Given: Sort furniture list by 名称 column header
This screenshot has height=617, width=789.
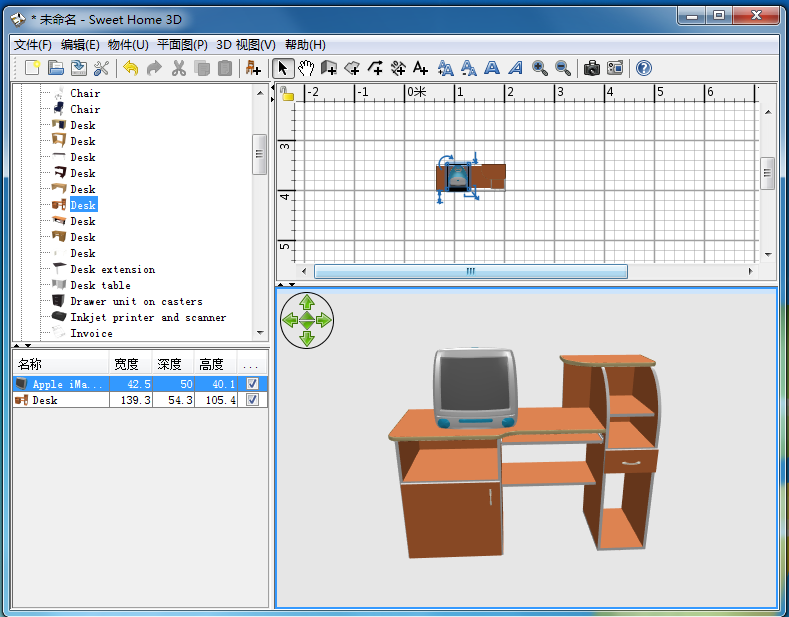Looking at the screenshot, I should pyautogui.click(x=58, y=364).
